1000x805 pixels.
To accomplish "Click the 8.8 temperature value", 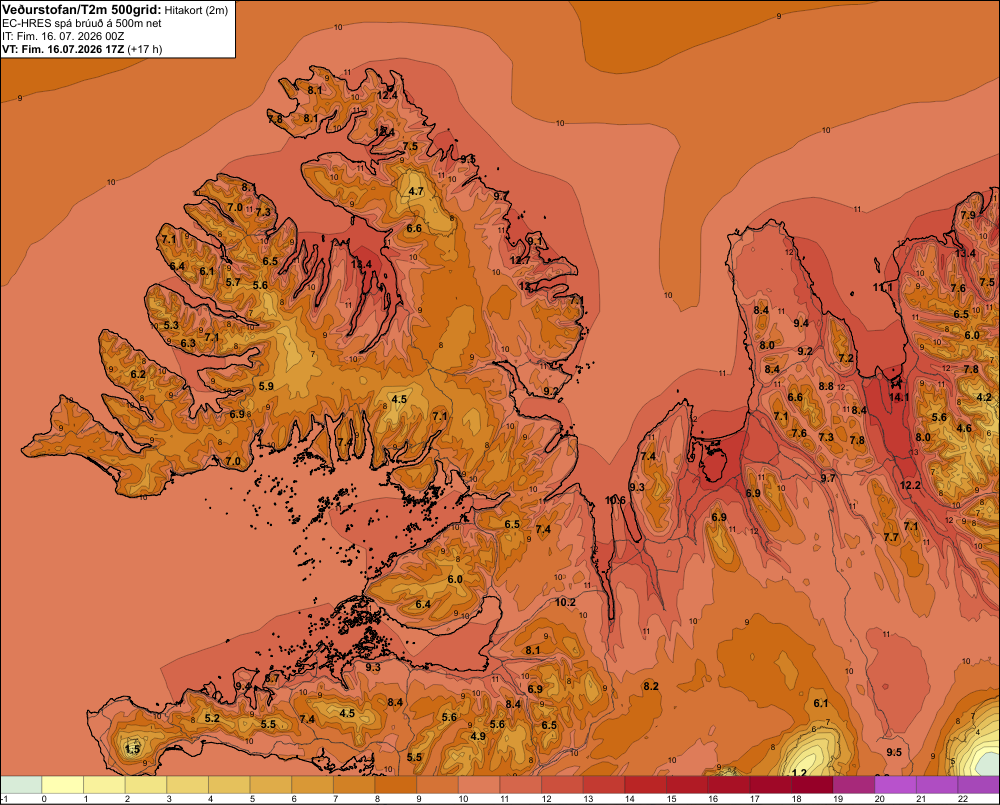I will click(826, 386).
